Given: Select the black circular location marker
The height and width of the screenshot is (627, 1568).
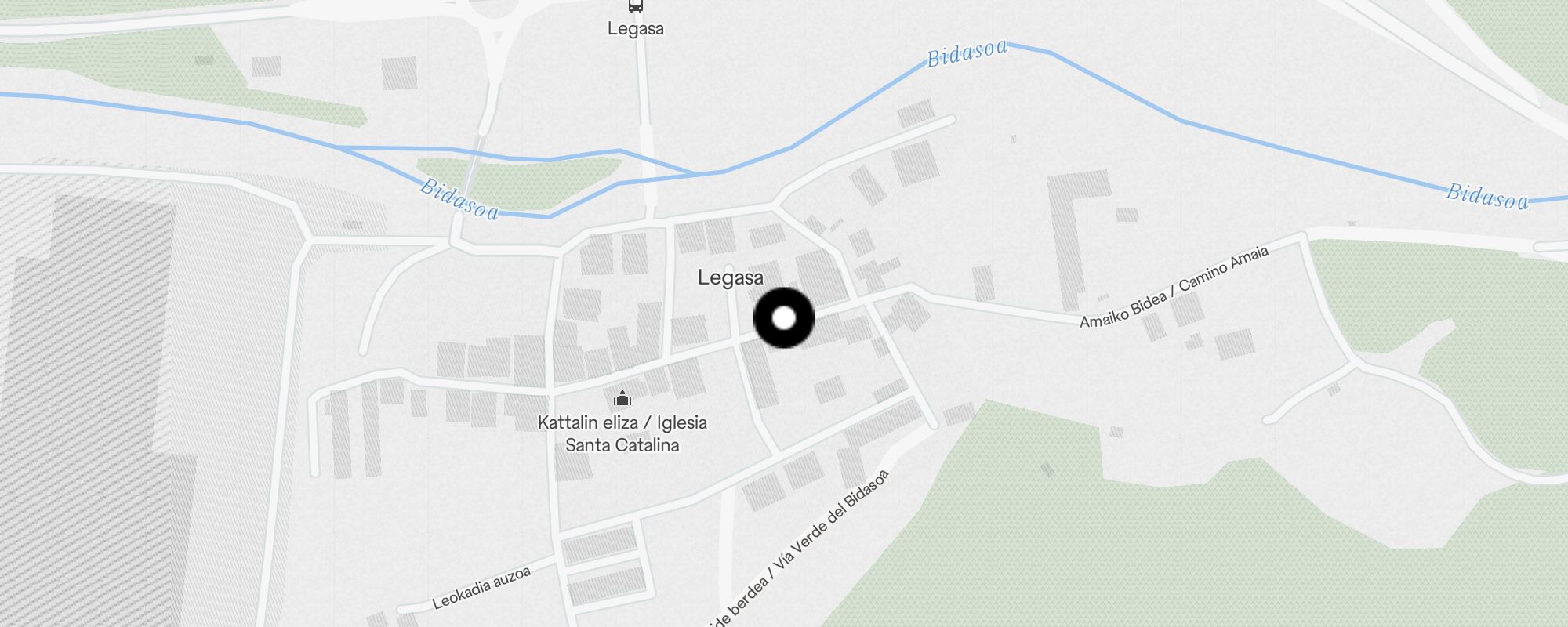Looking at the screenshot, I should click(x=784, y=318).
